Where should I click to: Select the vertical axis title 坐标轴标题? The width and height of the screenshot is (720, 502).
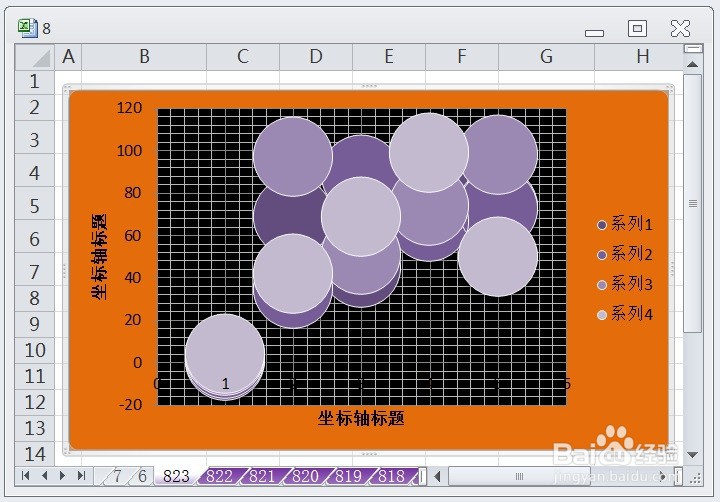click(x=99, y=256)
